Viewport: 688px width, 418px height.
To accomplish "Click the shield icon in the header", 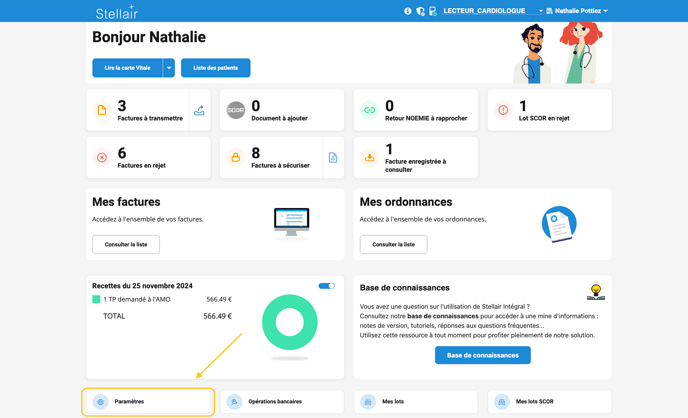I will coord(420,11).
